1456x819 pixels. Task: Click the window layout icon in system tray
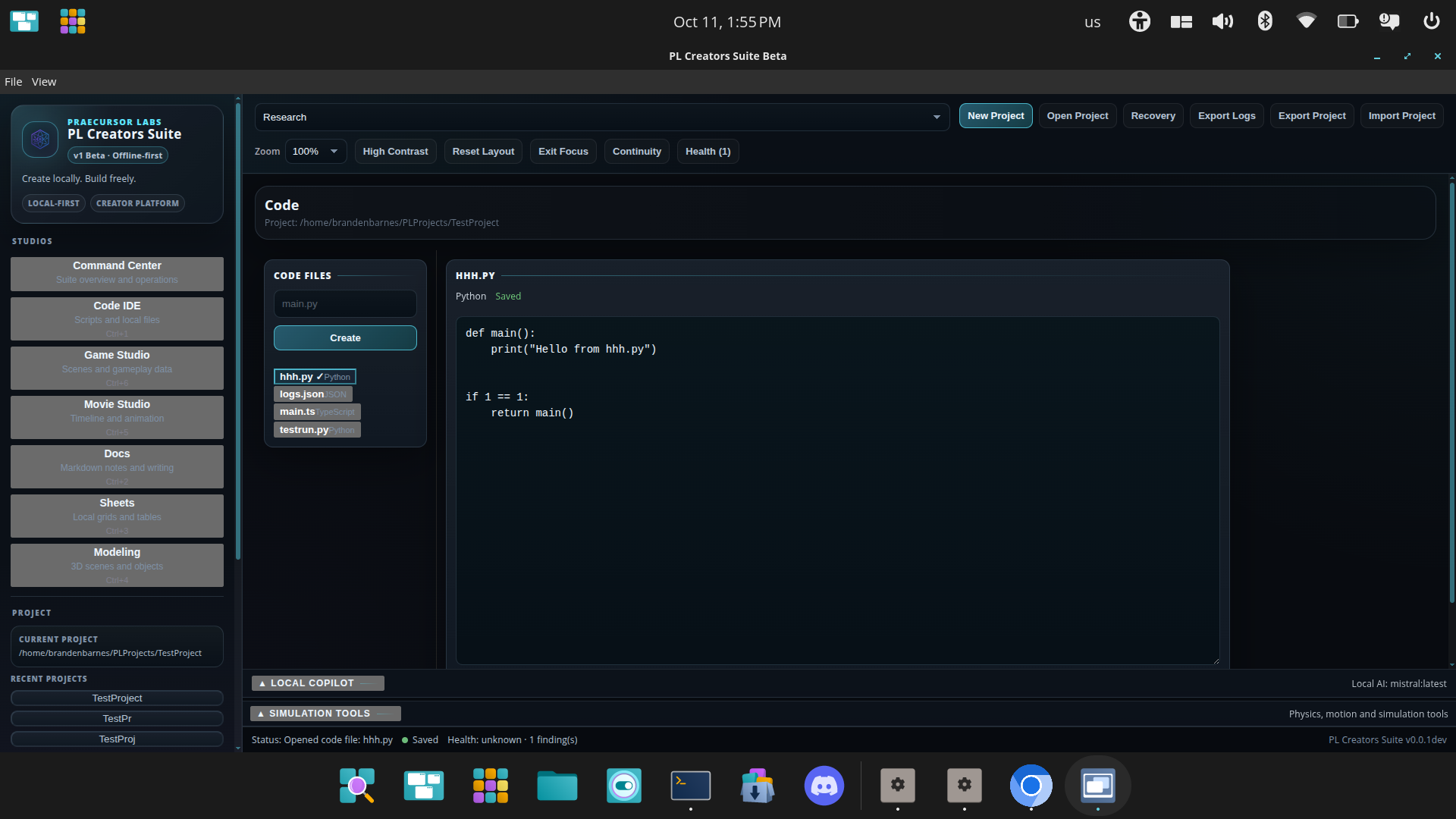pos(1181,22)
